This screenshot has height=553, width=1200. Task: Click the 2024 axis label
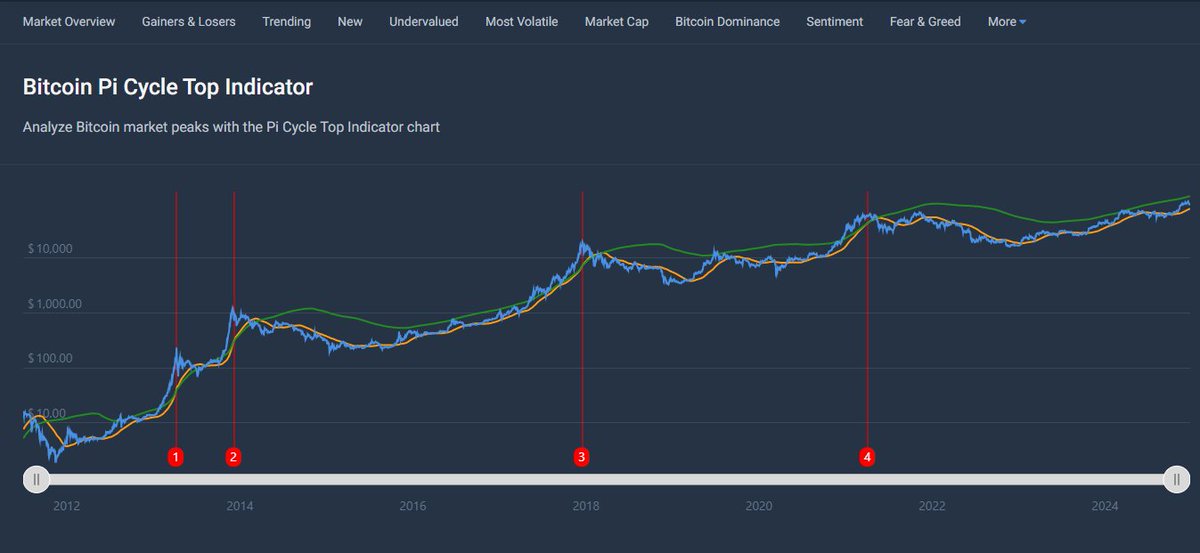(x=1105, y=506)
